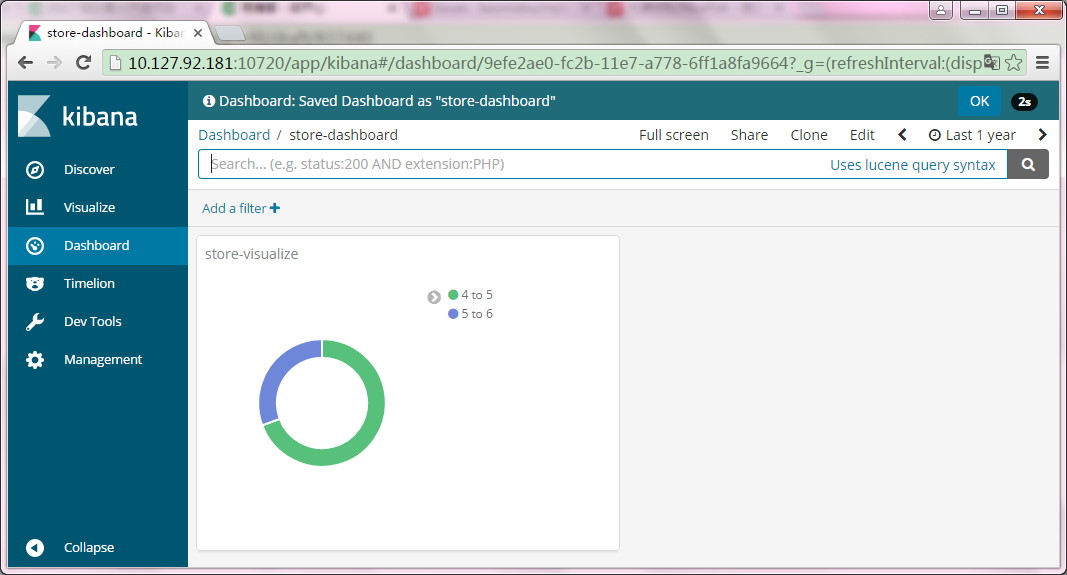Click store-visualize panel title

coord(252,254)
